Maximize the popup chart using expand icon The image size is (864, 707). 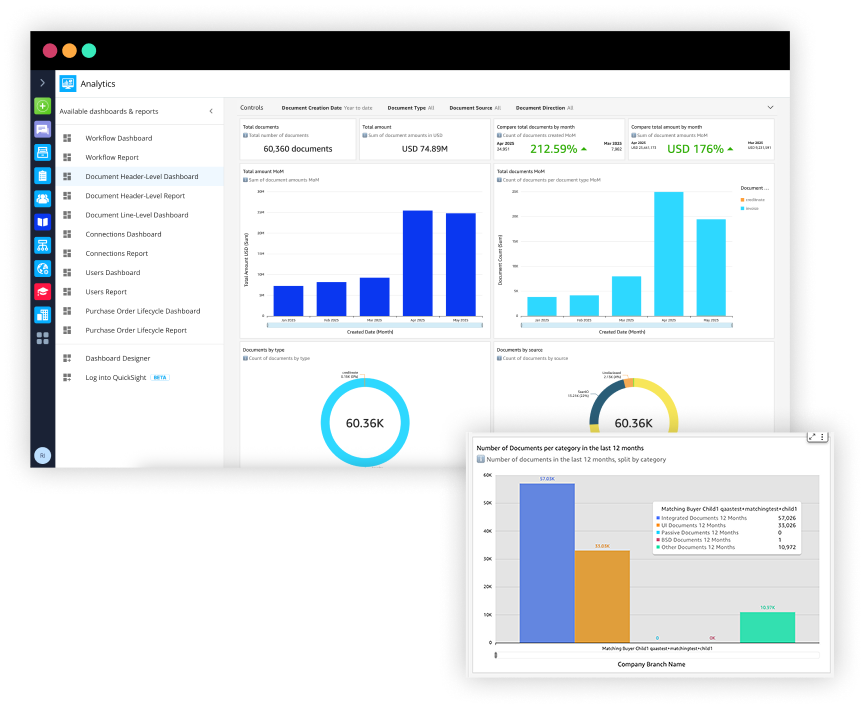[812, 437]
